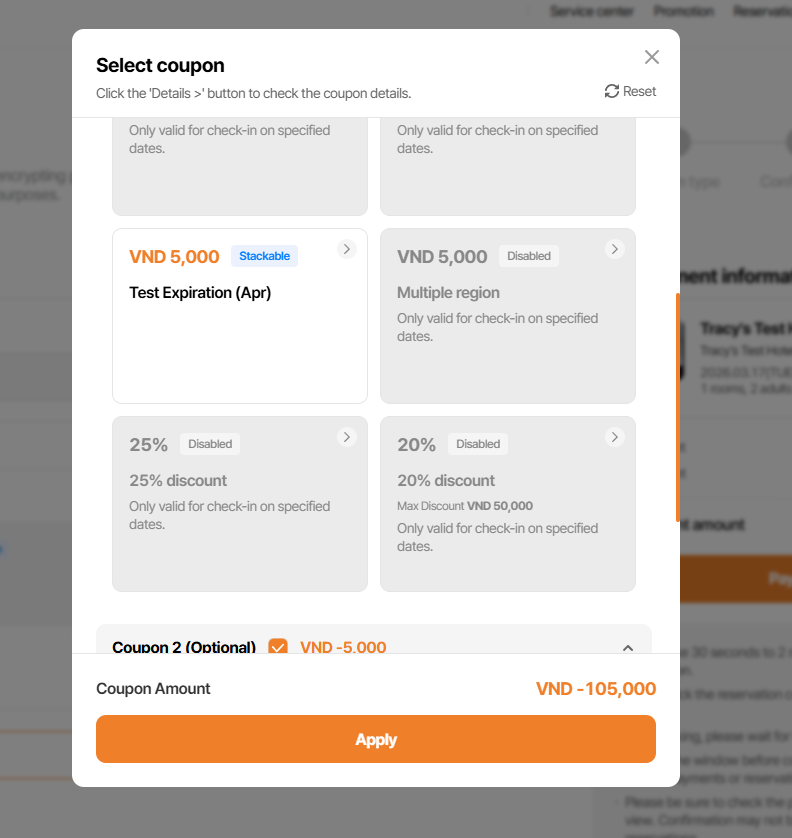Open Promotion in the top menu

click(x=684, y=11)
